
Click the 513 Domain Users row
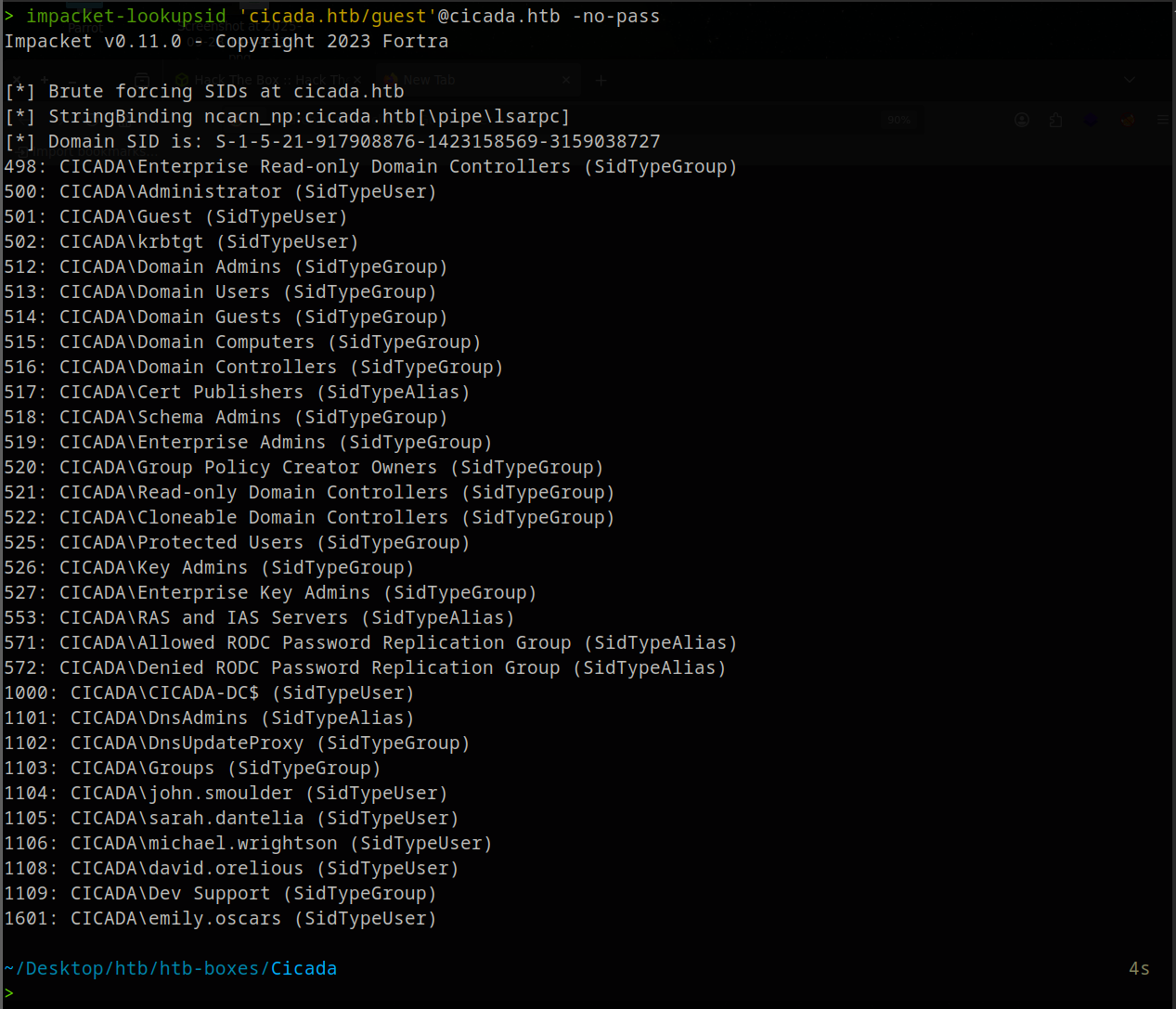tap(220, 291)
